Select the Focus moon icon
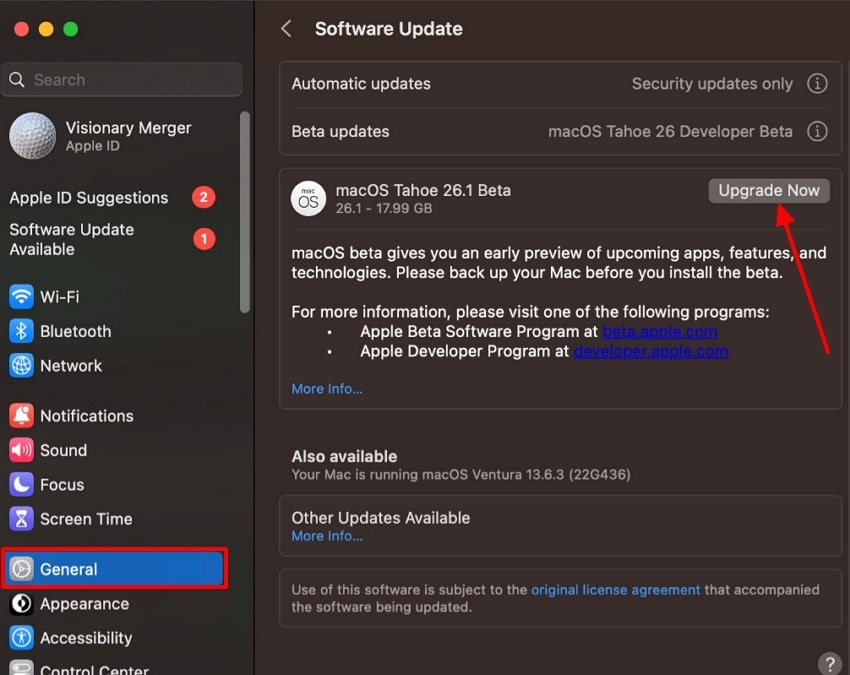This screenshot has height=675, width=850. coord(21,485)
